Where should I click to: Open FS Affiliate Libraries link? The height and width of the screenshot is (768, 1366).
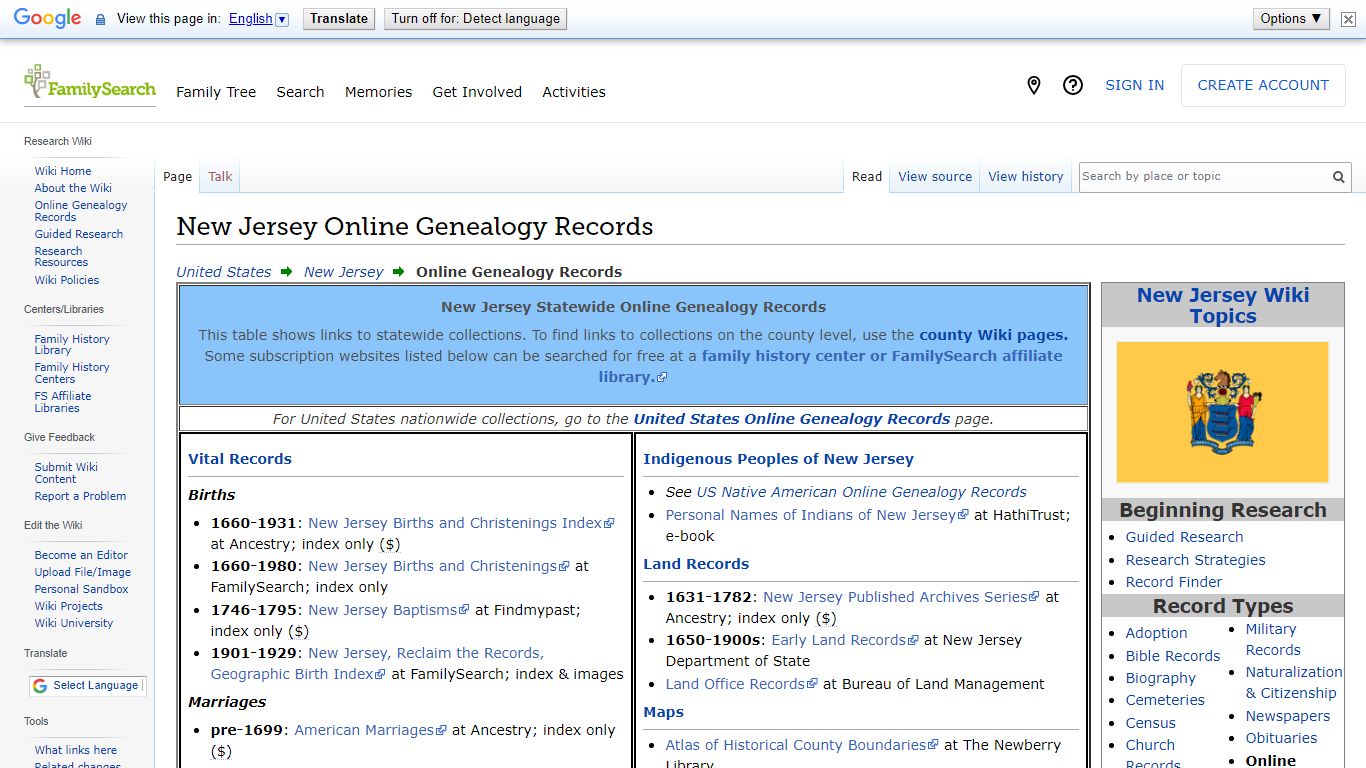pyautogui.click(x=63, y=402)
